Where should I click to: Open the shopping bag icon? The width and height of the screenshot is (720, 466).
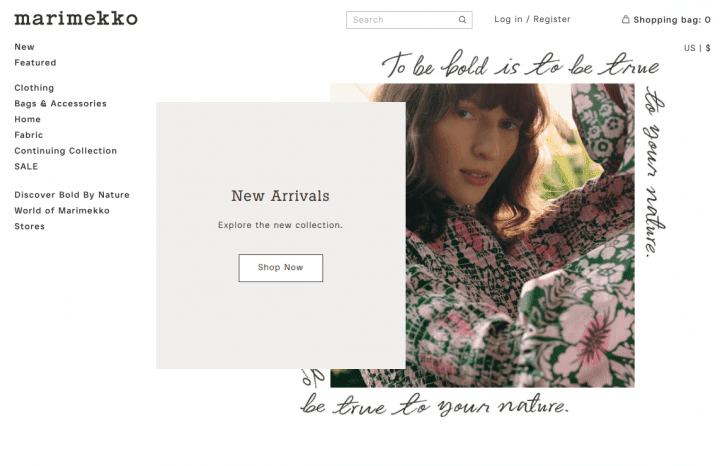[625, 19]
